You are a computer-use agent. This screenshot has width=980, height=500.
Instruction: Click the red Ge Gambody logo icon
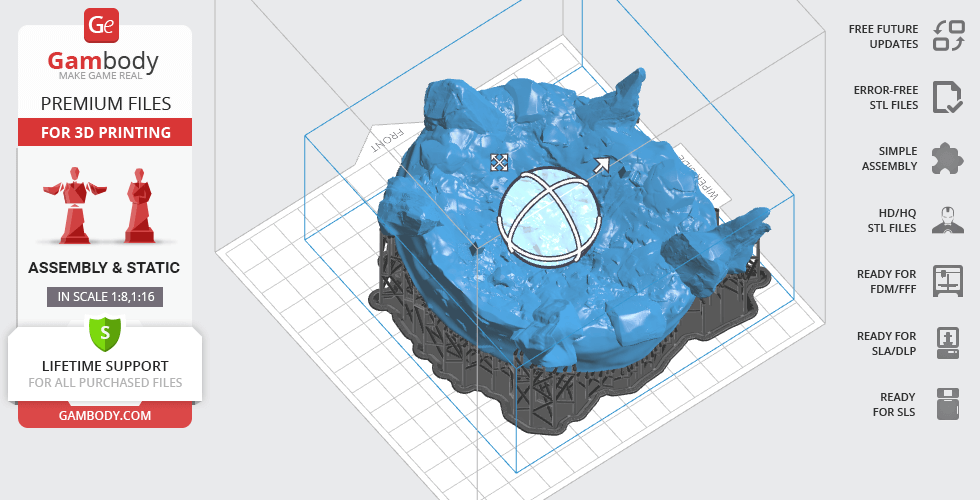(104, 25)
